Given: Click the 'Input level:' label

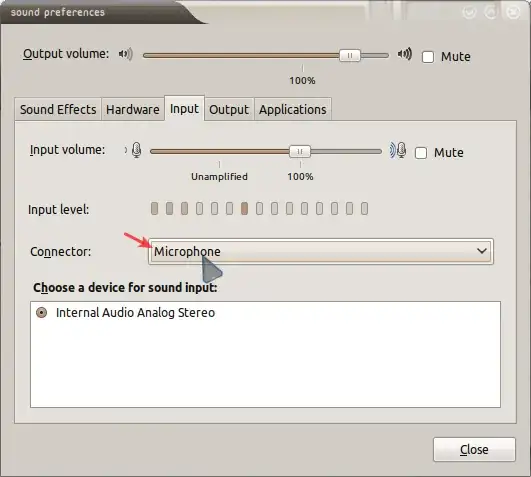Looking at the screenshot, I should click(x=59, y=210).
